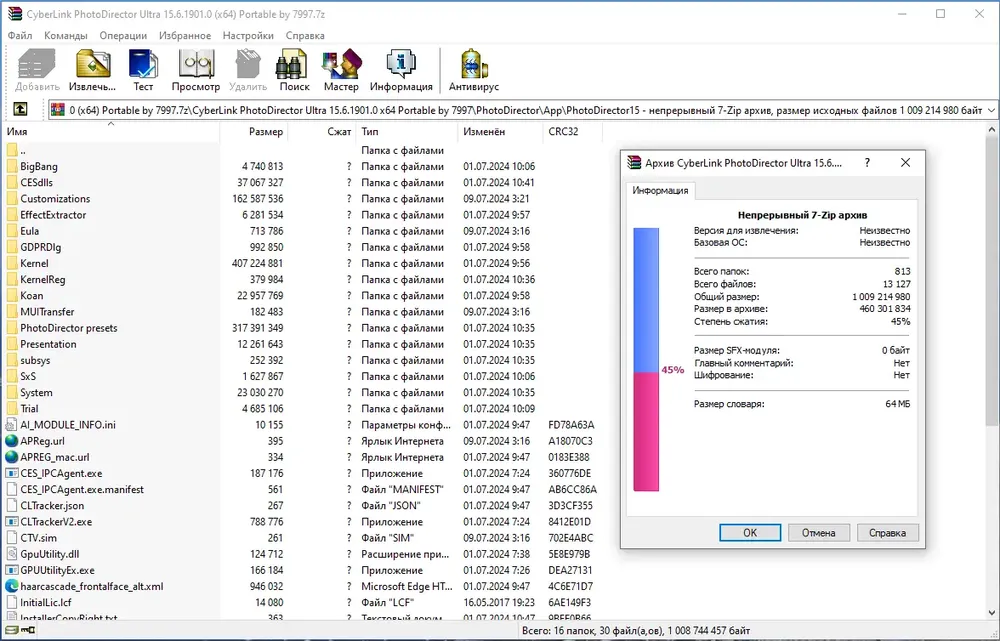Click the Test (Тест) toolbar icon

tap(143, 68)
